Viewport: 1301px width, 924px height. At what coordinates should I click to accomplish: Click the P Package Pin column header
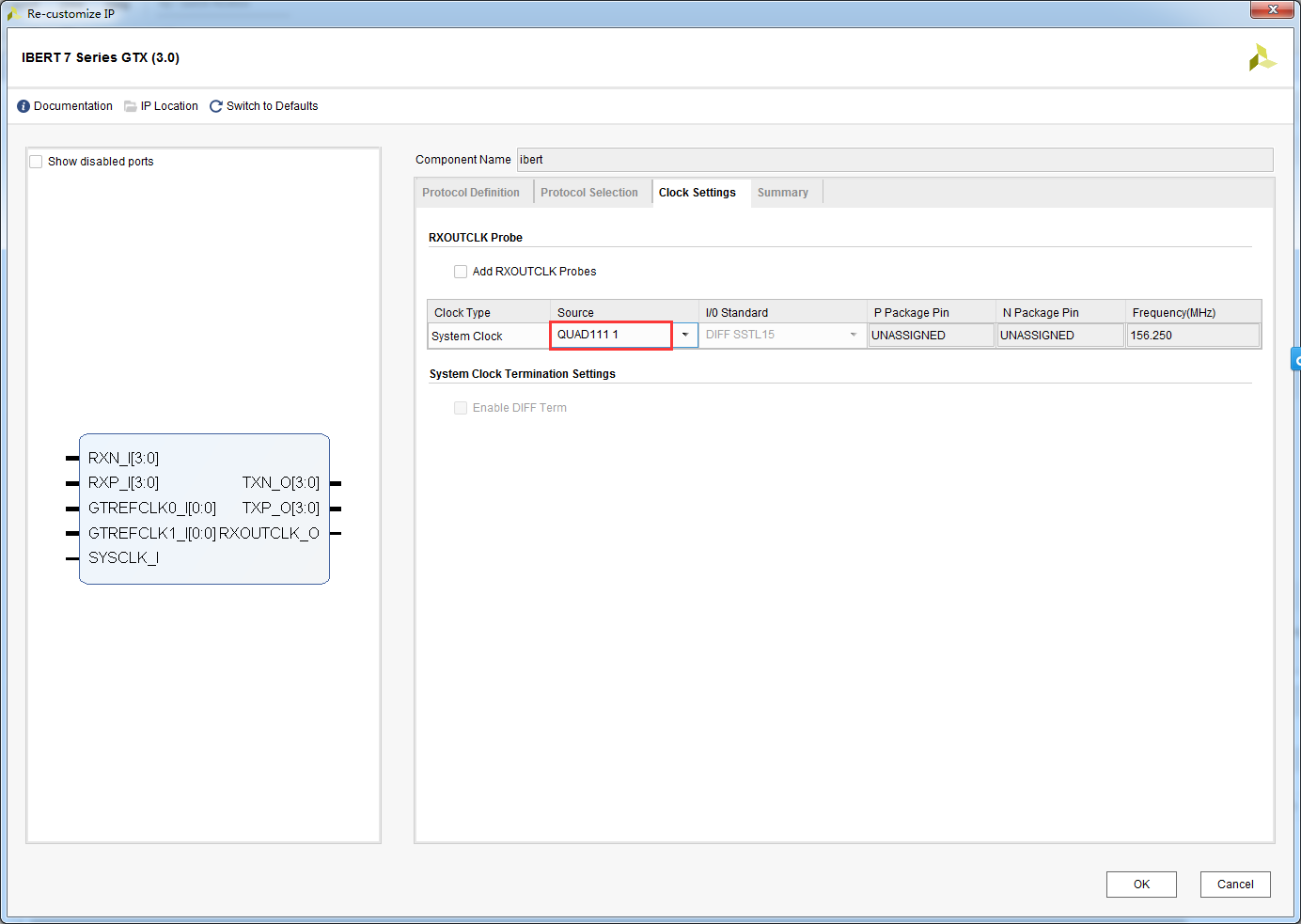(931, 312)
